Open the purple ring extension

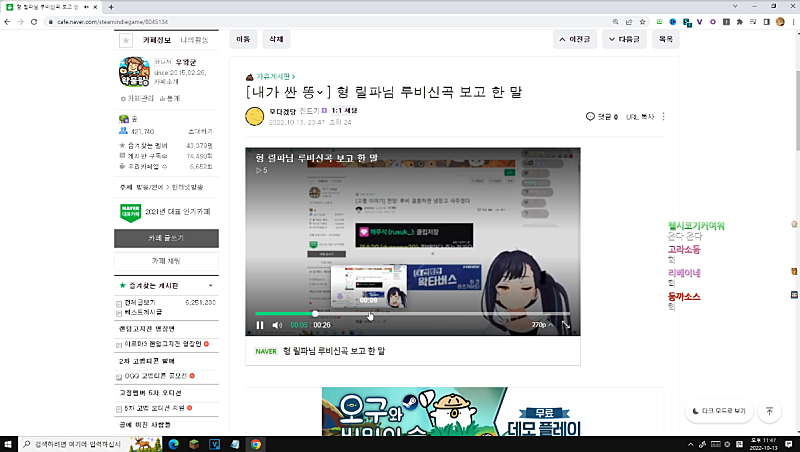(x=713, y=22)
